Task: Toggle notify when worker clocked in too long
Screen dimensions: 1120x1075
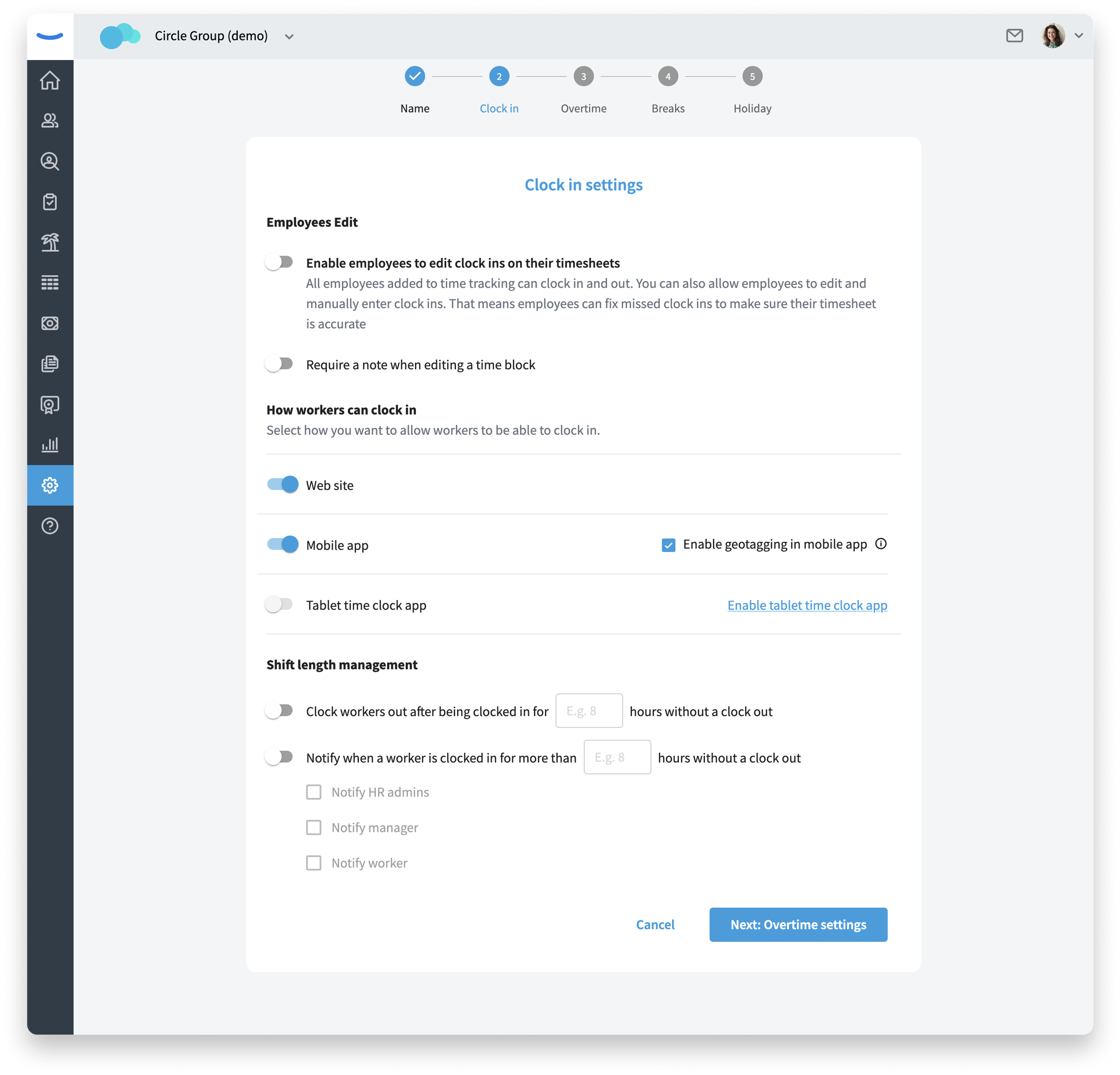Action: coord(279,757)
